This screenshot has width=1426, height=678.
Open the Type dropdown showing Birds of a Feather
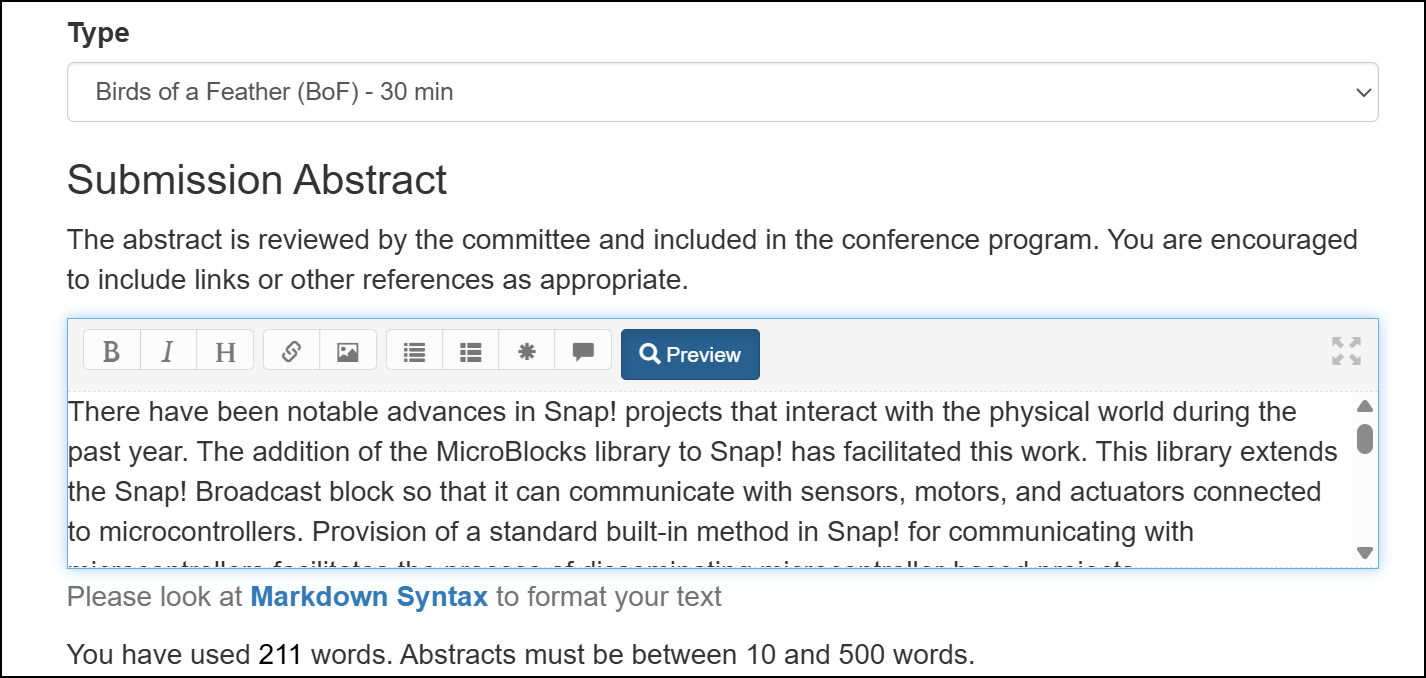(x=722, y=93)
